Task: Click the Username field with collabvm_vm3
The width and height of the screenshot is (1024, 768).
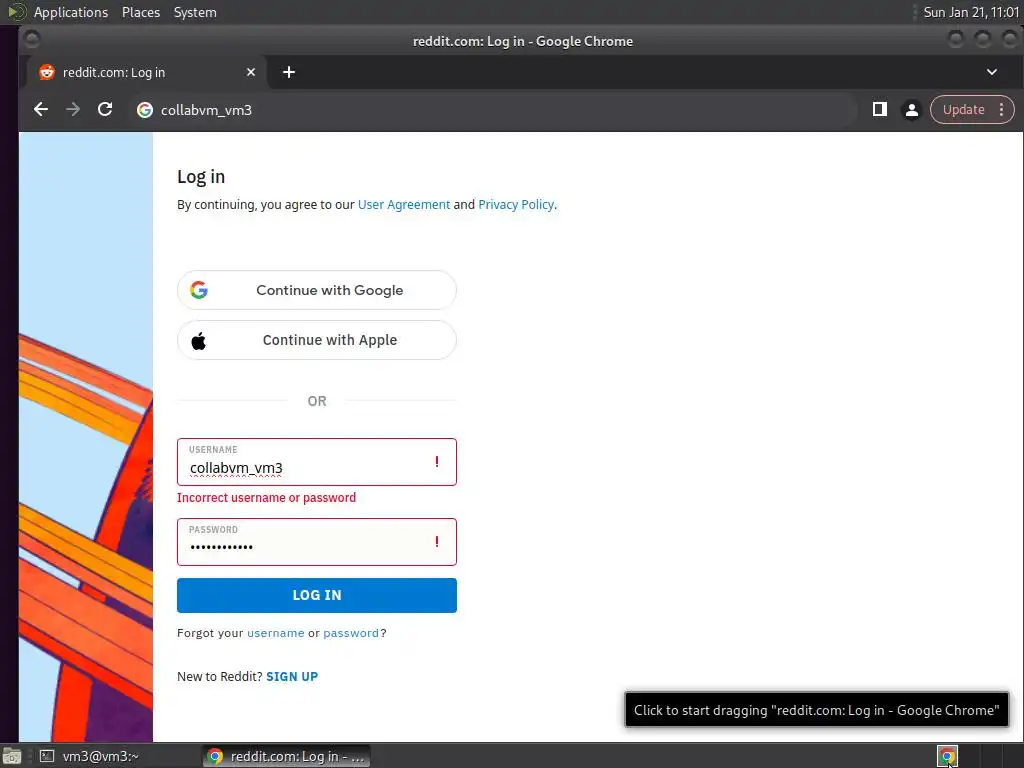Action: point(317,462)
